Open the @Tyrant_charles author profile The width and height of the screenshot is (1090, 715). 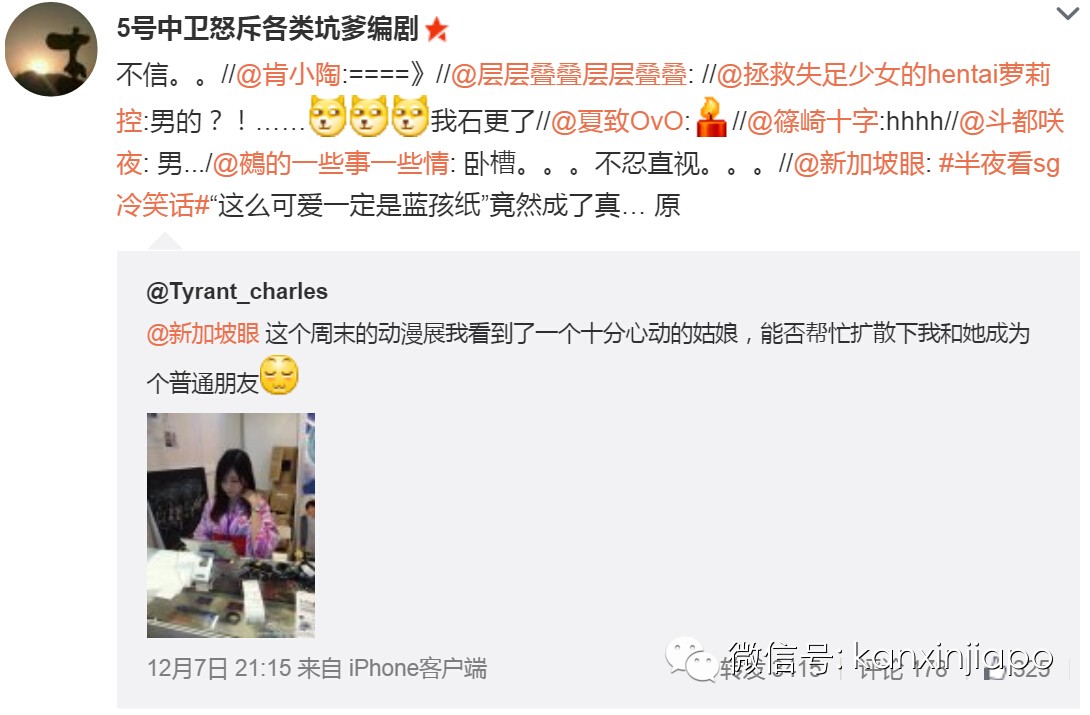pyautogui.click(x=237, y=291)
